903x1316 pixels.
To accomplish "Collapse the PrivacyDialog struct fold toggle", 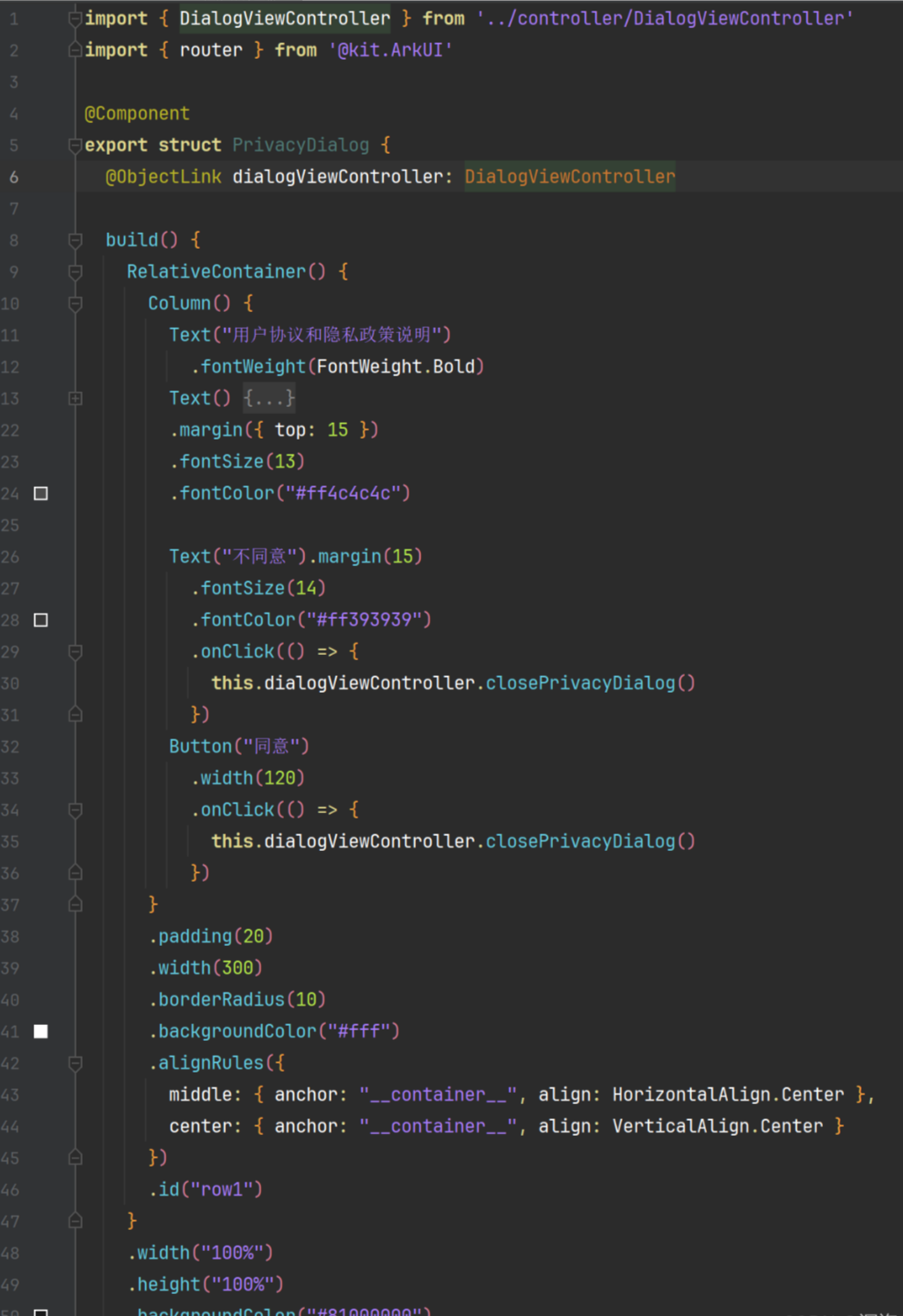I will coord(76,145).
